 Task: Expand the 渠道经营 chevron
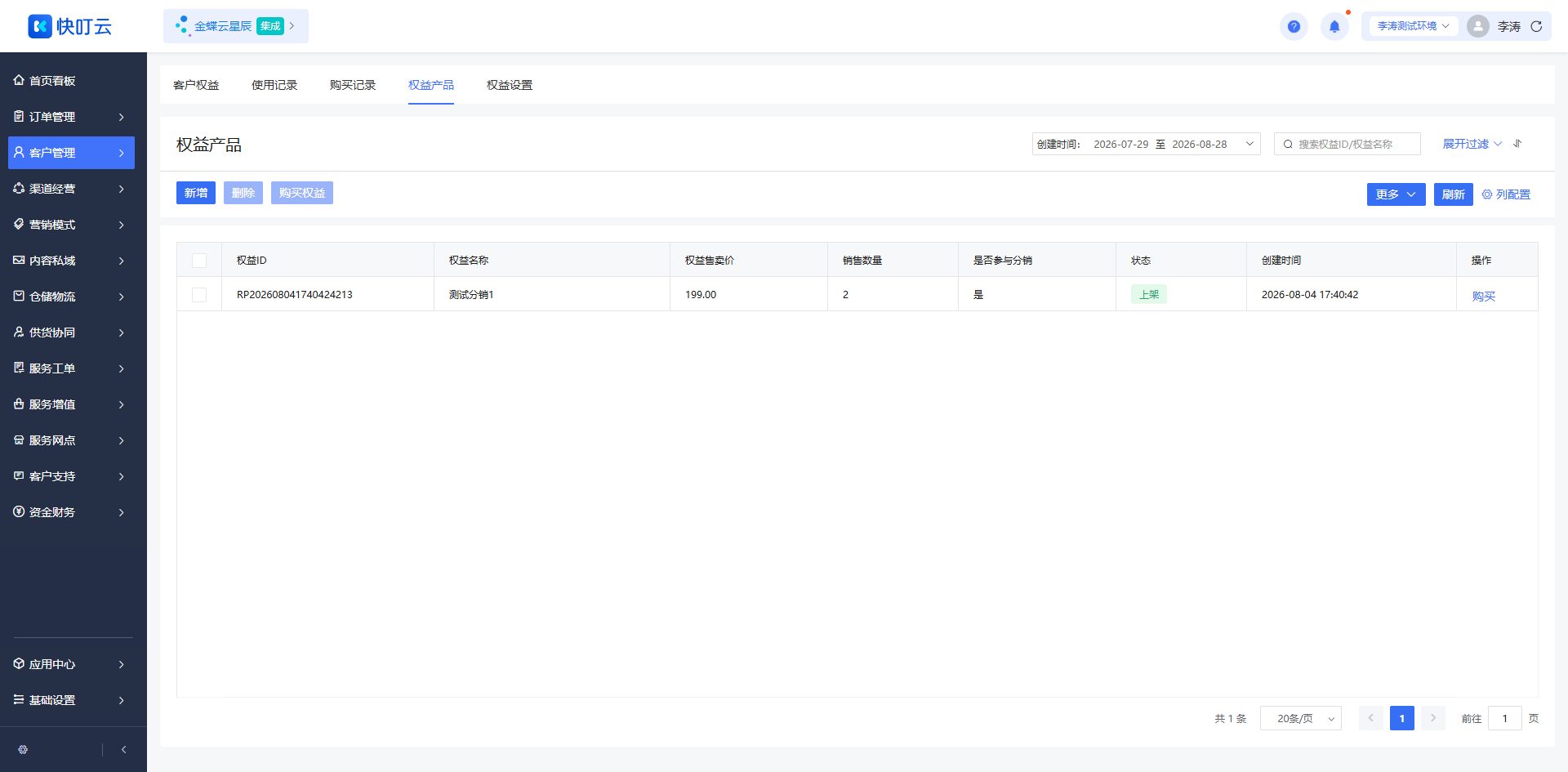point(122,189)
